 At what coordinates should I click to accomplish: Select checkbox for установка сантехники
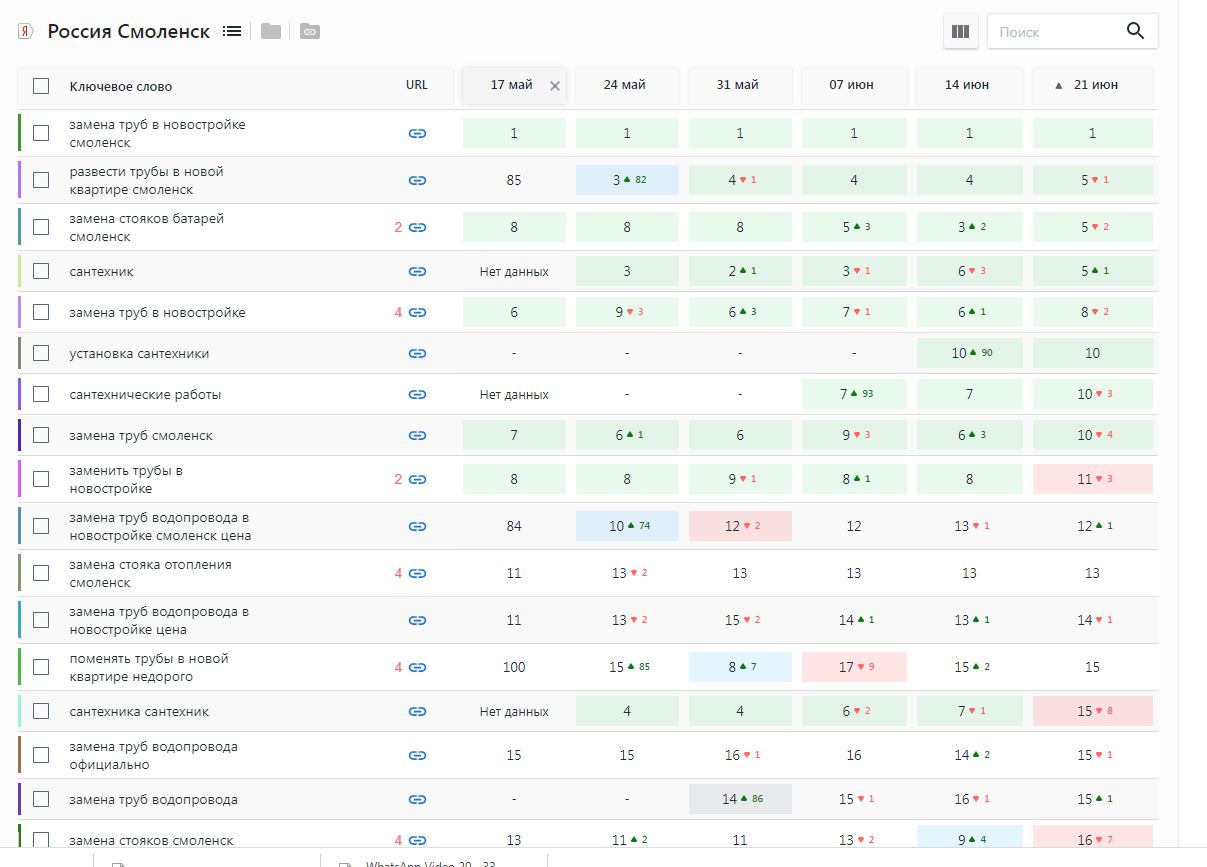click(x=41, y=353)
